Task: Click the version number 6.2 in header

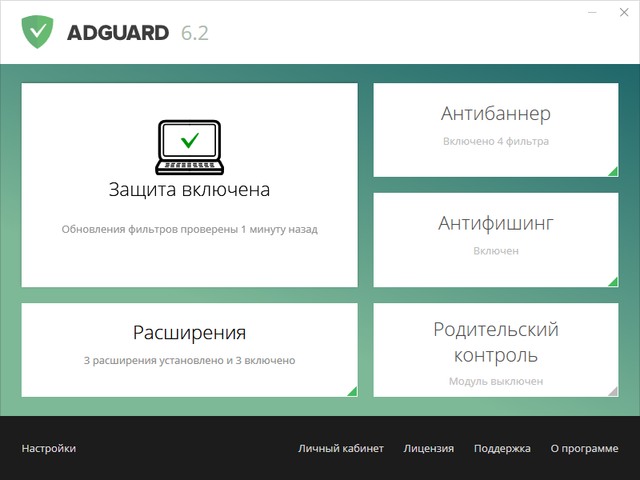Action: (194, 33)
